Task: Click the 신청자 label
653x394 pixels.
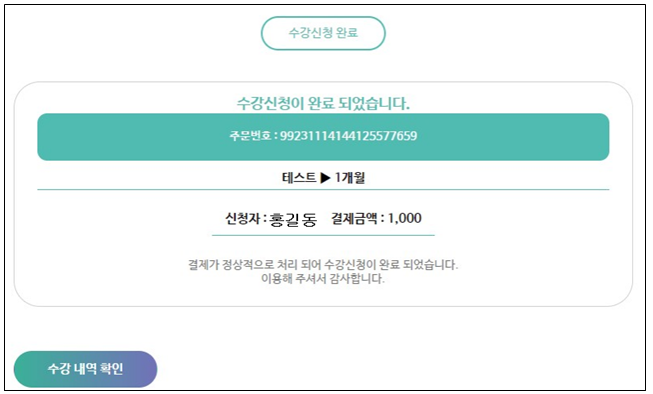Action: pyautogui.click(x=242, y=218)
